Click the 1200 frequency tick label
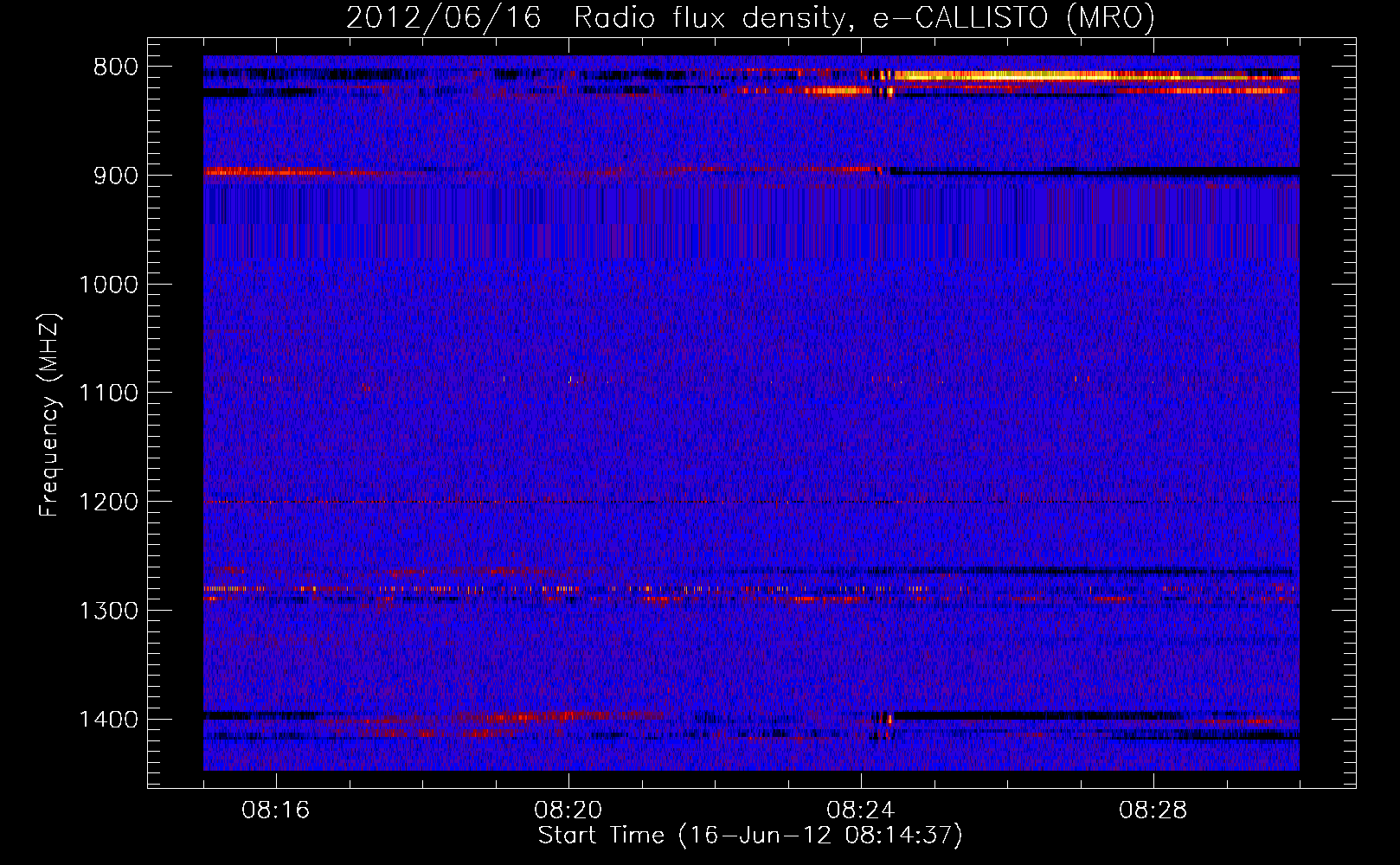1400x865 pixels. coord(108,503)
